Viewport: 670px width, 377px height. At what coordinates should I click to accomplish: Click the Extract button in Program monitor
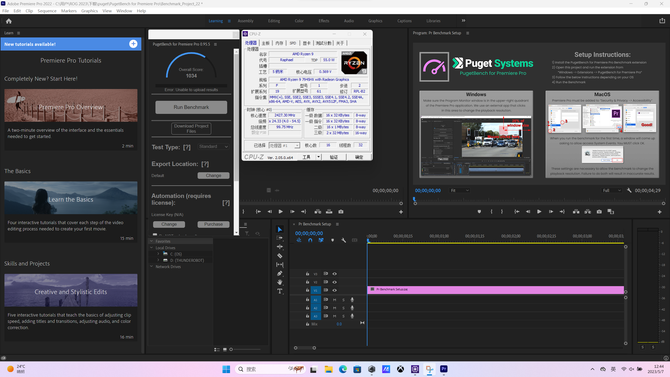click(588, 212)
